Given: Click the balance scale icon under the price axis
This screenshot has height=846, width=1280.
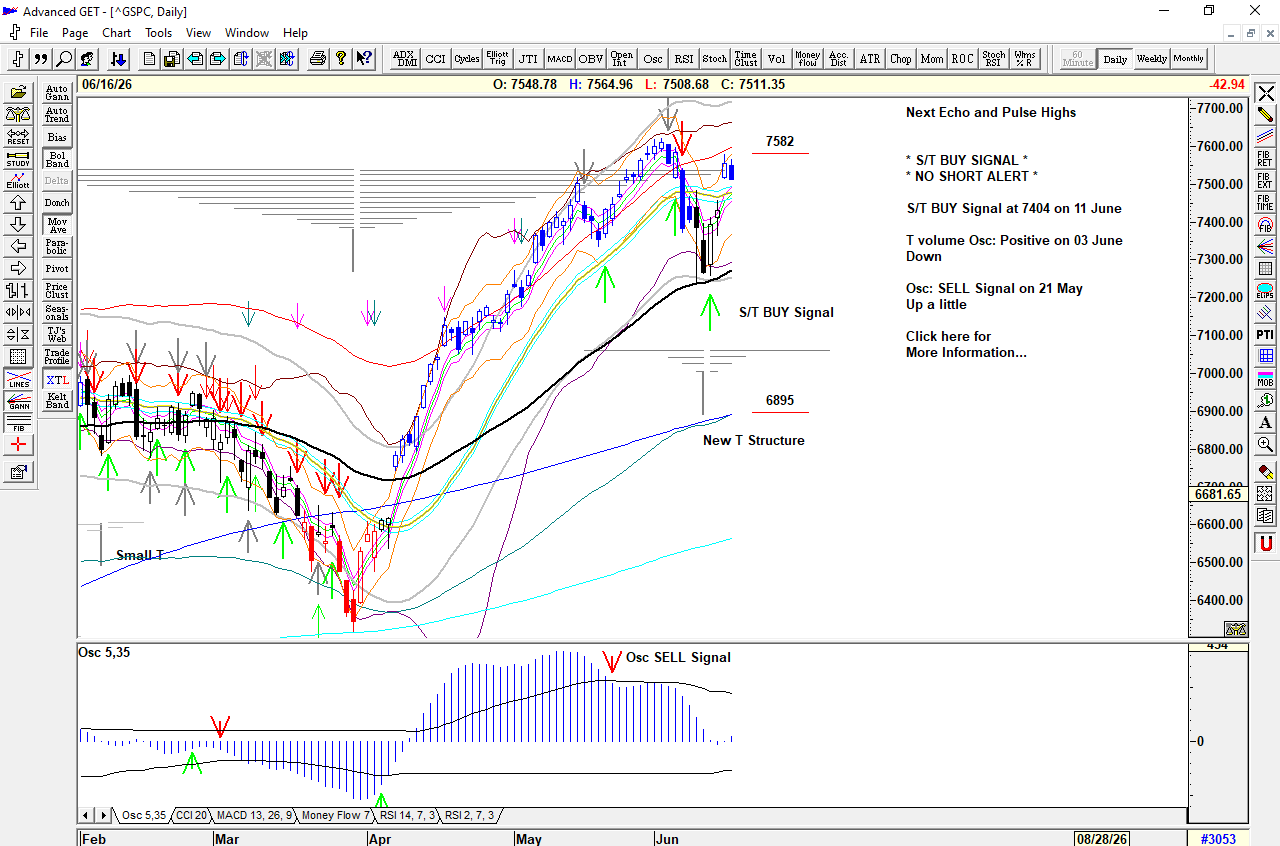Looking at the screenshot, I should (x=1236, y=629).
